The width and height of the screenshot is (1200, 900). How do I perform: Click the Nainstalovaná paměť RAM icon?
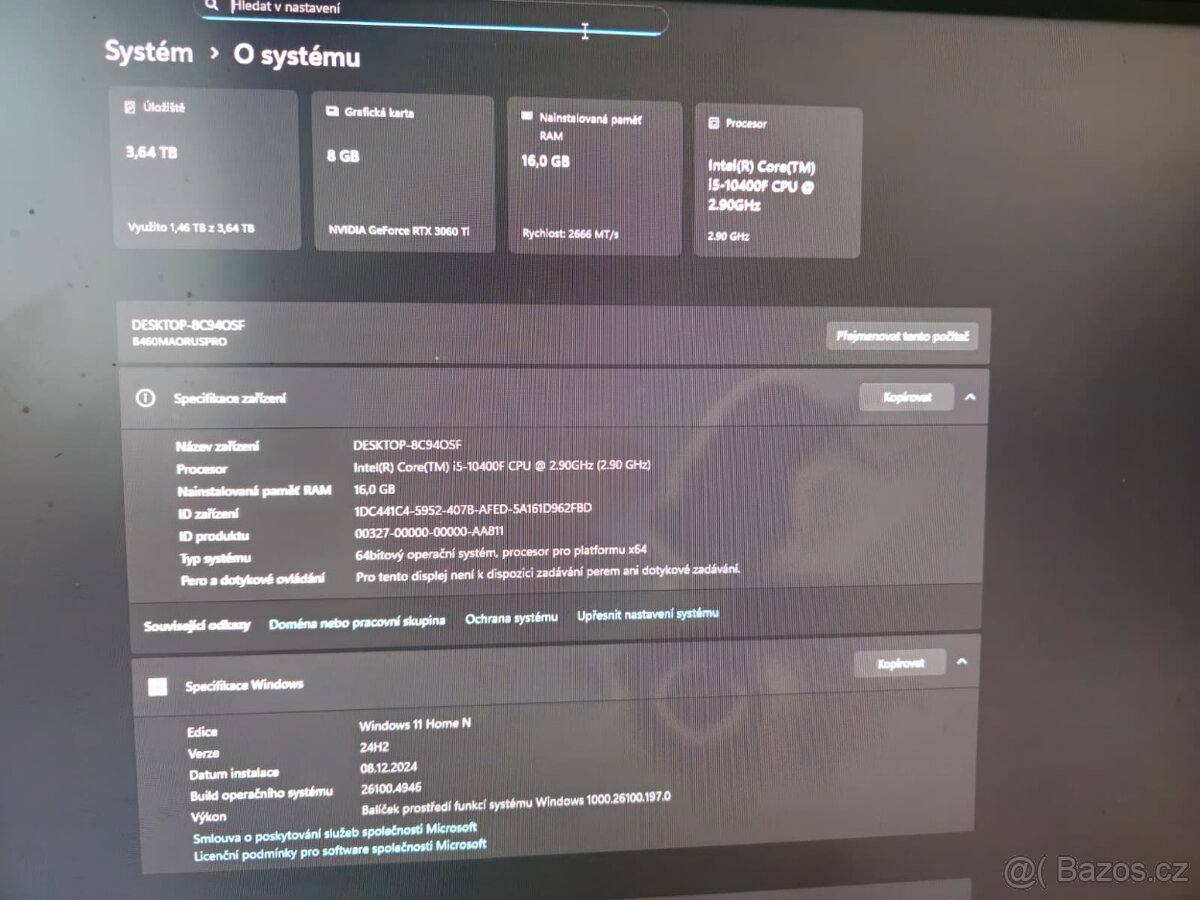click(x=527, y=117)
